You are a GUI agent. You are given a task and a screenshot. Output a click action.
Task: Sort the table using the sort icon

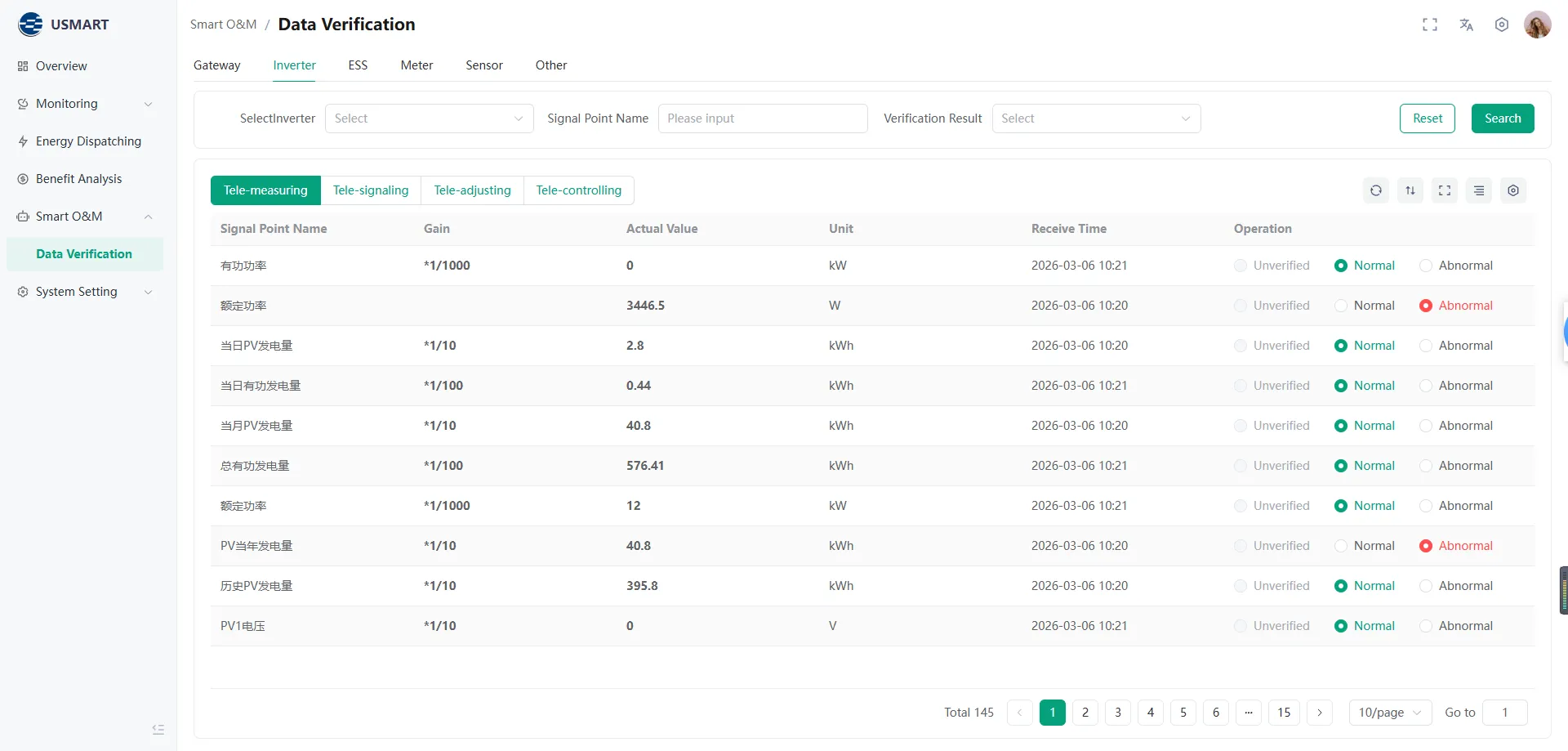[1410, 190]
